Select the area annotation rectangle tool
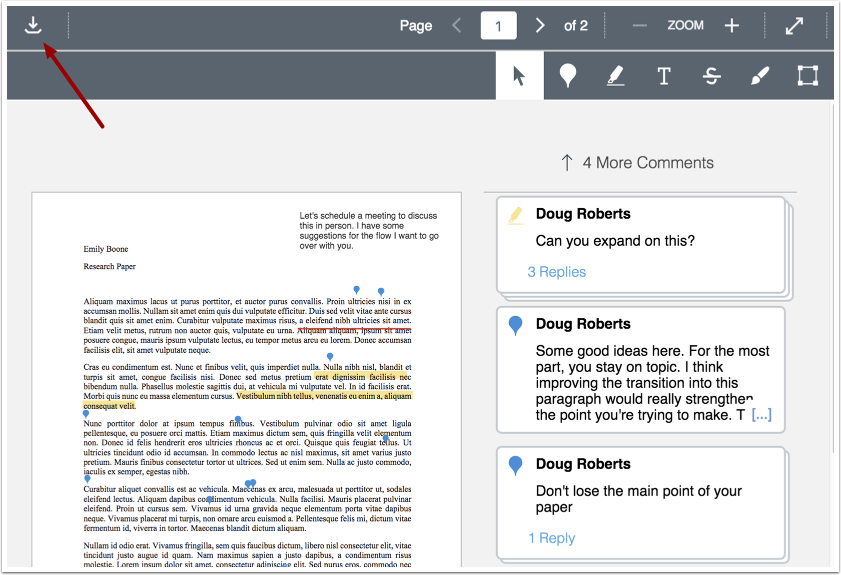The width and height of the screenshot is (841, 575). pos(808,76)
